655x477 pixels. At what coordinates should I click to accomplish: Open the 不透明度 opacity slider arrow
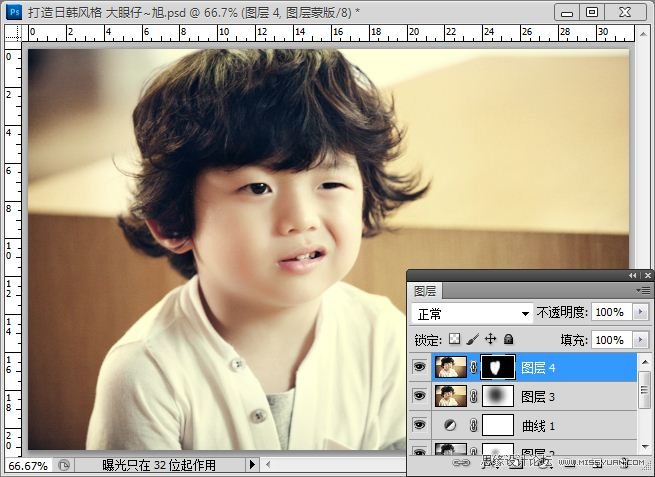[x=640, y=312]
